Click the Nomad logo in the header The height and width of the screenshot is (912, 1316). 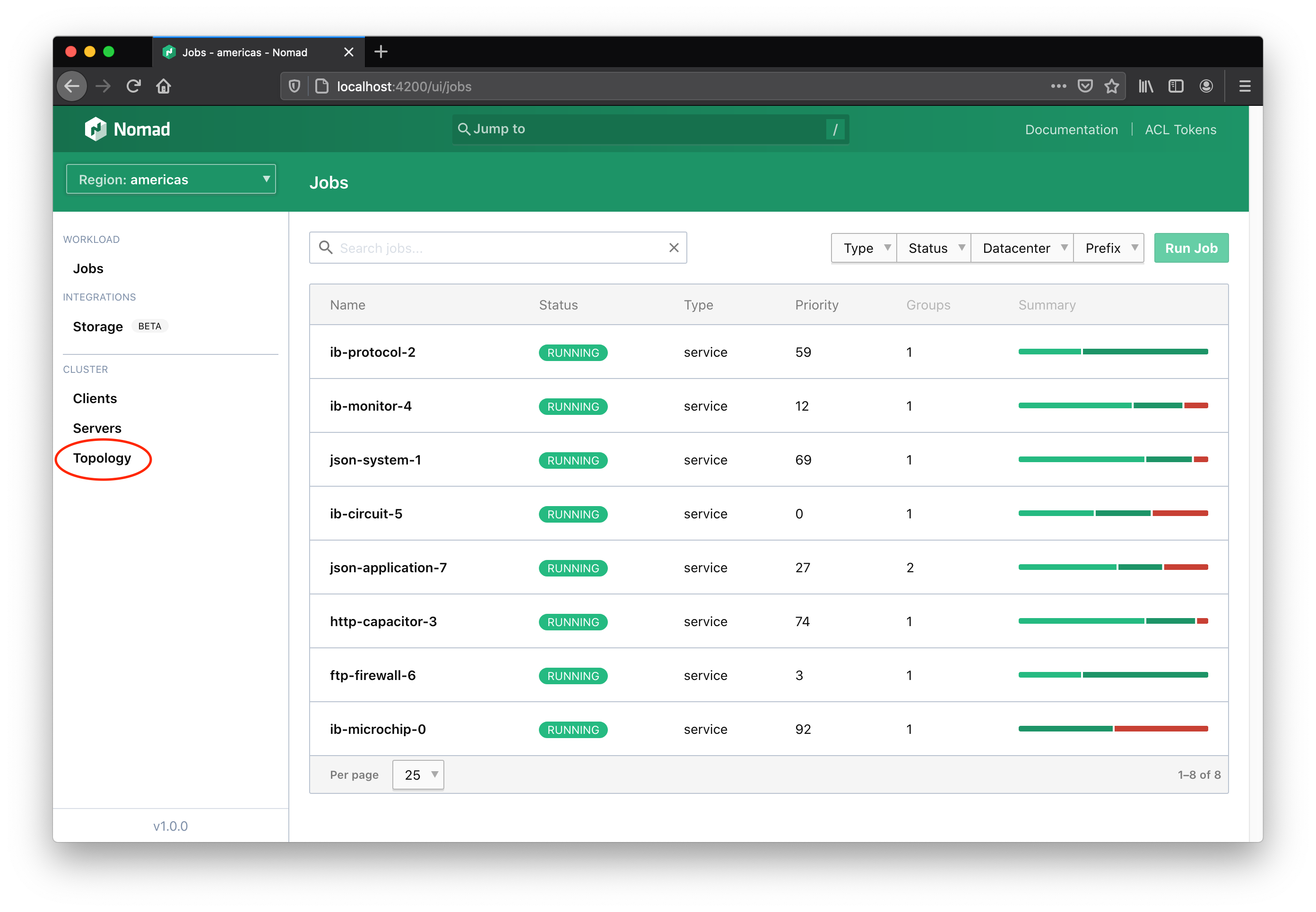click(x=127, y=129)
